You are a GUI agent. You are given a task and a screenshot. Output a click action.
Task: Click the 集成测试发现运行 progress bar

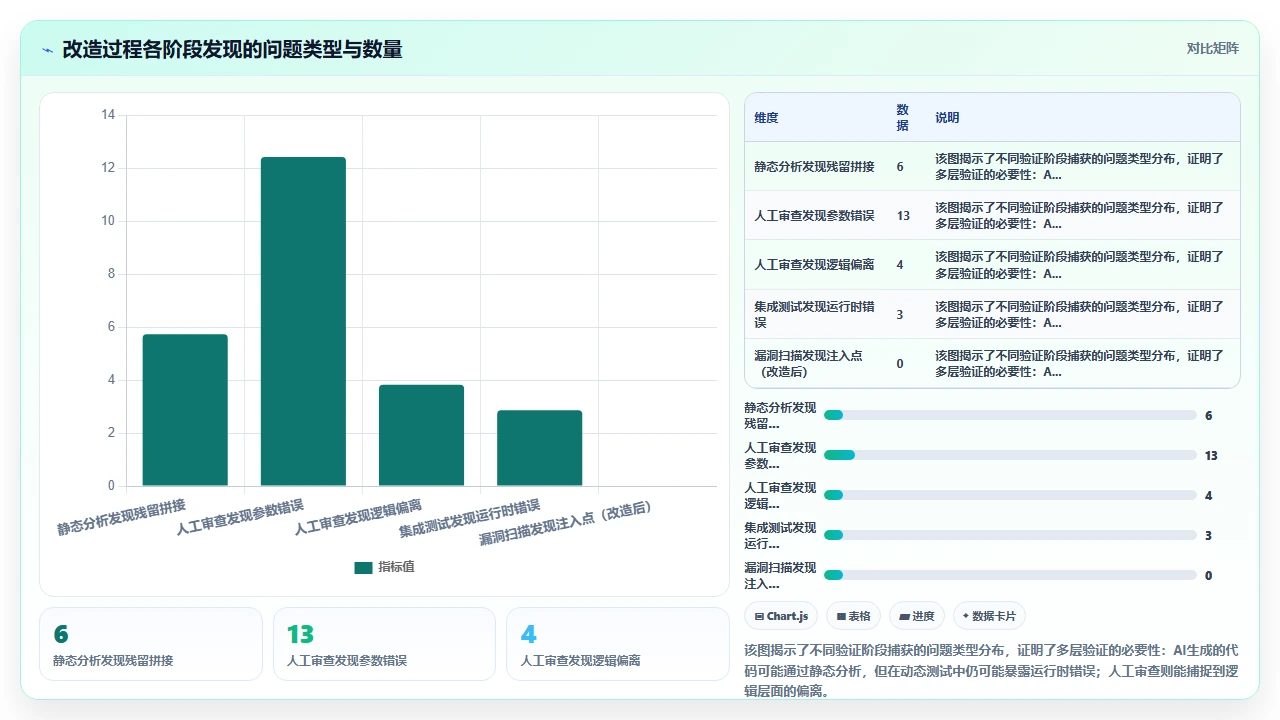1010,535
